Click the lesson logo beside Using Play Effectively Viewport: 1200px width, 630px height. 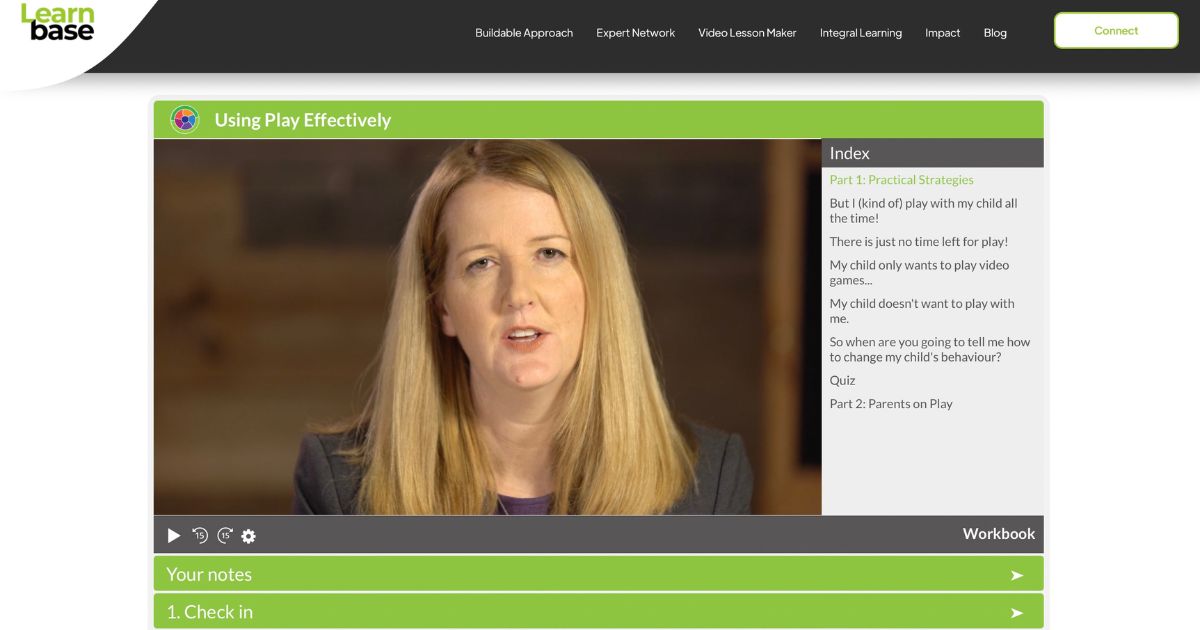click(x=184, y=119)
